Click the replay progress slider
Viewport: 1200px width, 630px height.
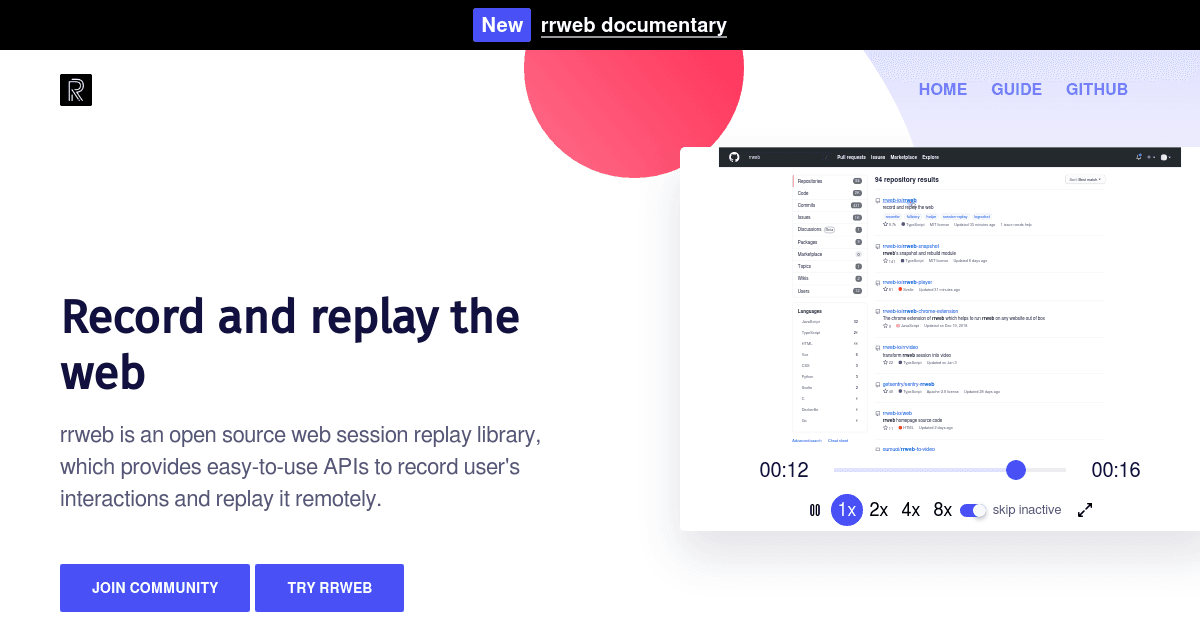(1016, 470)
